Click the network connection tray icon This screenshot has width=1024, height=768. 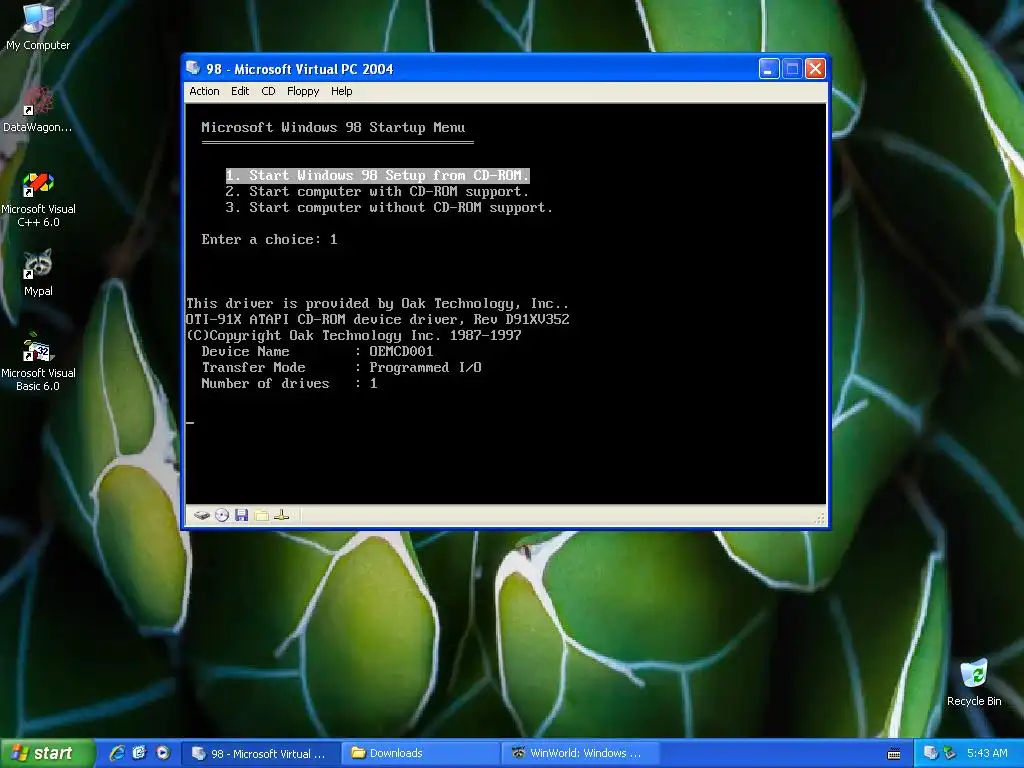[x=950, y=753]
